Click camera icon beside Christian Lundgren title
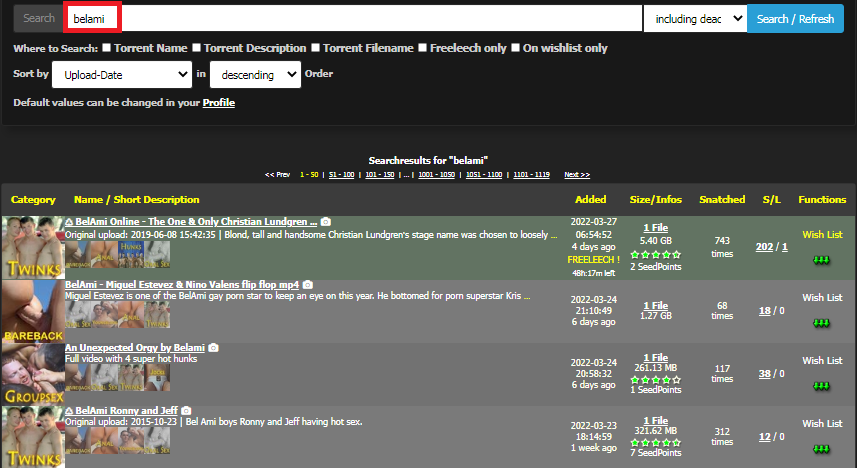The height and width of the screenshot is (468, 857). click(326, 221)
